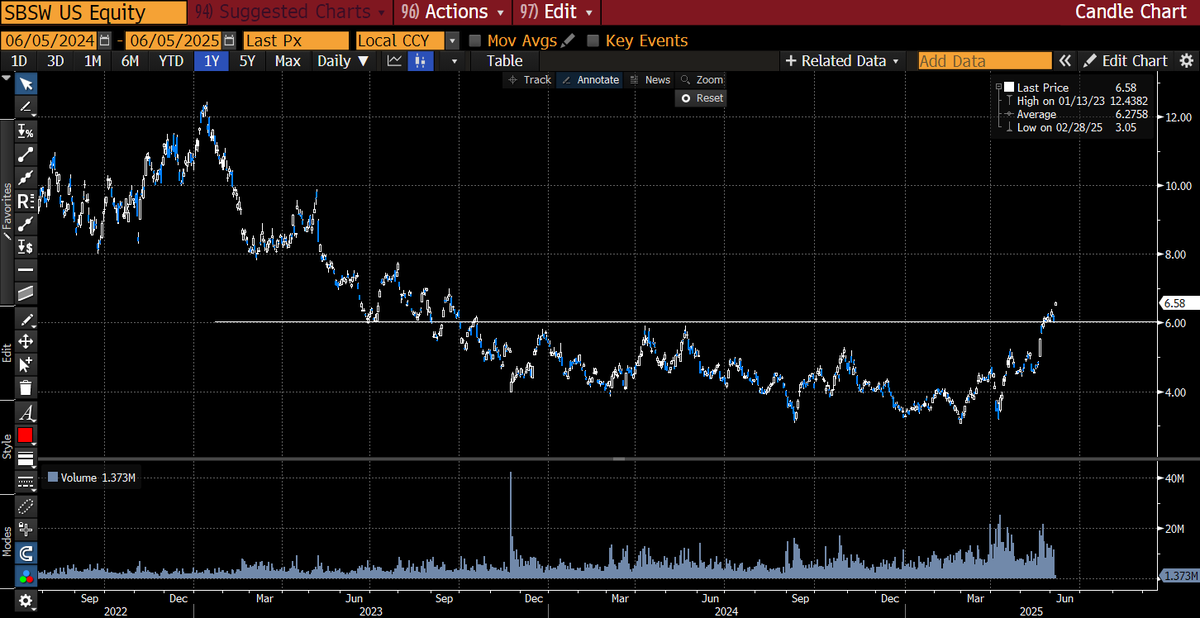Choose the ray line tool

(26, 223)
